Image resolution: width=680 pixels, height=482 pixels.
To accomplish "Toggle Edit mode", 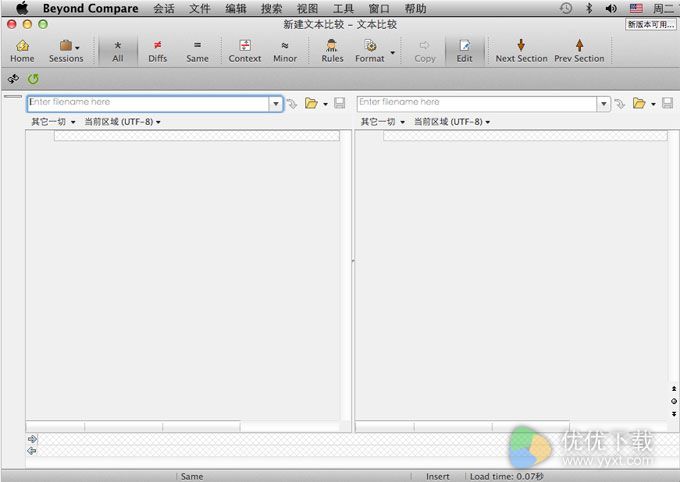I will [x=464, y=51].
